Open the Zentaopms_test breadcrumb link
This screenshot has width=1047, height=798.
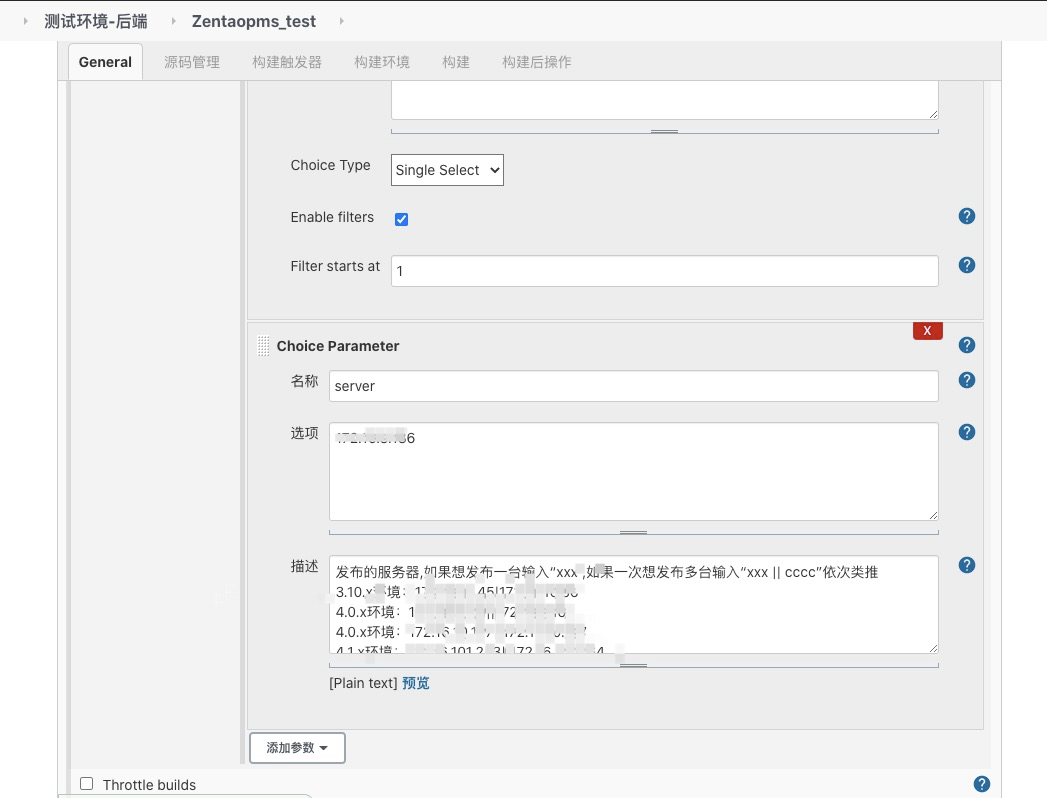click(254, 21)
